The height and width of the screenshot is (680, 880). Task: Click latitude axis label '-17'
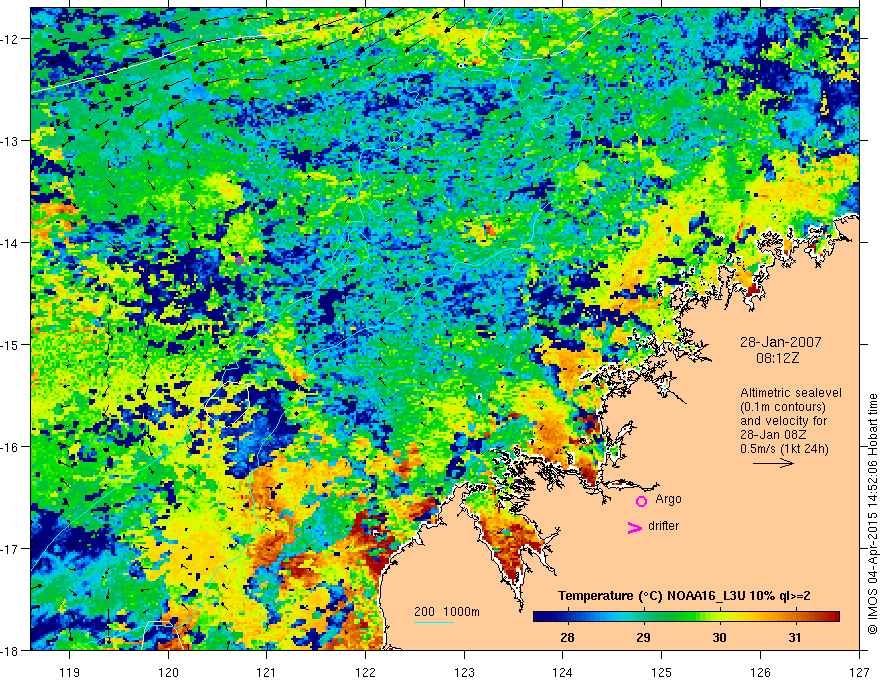(11, 549)
